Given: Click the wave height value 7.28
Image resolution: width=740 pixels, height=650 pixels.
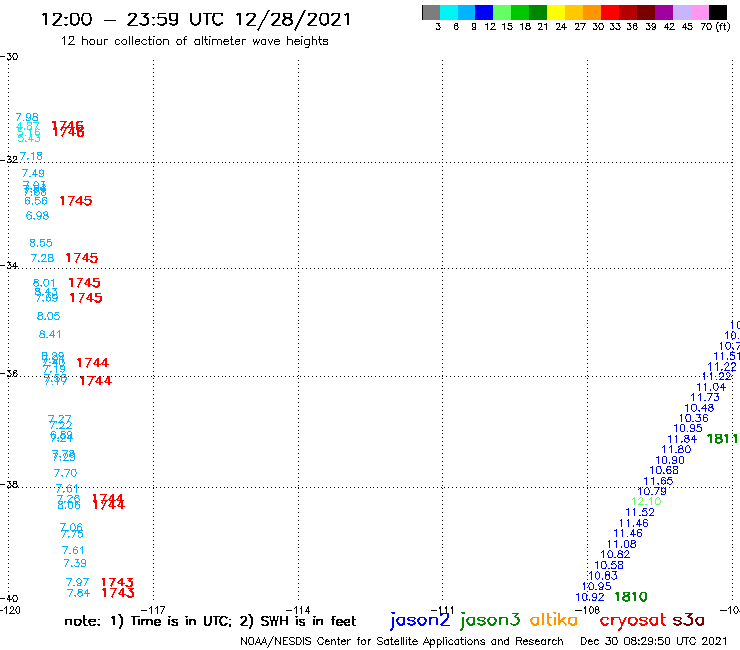Looking at the screenshot, I should point(42,258).
